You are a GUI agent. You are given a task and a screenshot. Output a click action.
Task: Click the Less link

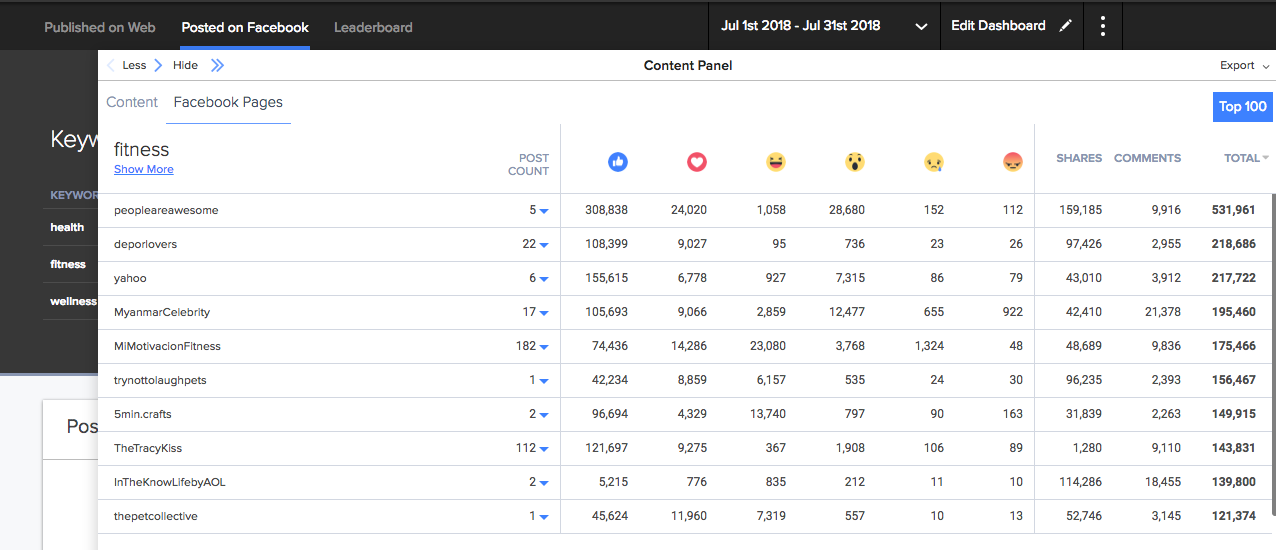click(x=134, y=66)
